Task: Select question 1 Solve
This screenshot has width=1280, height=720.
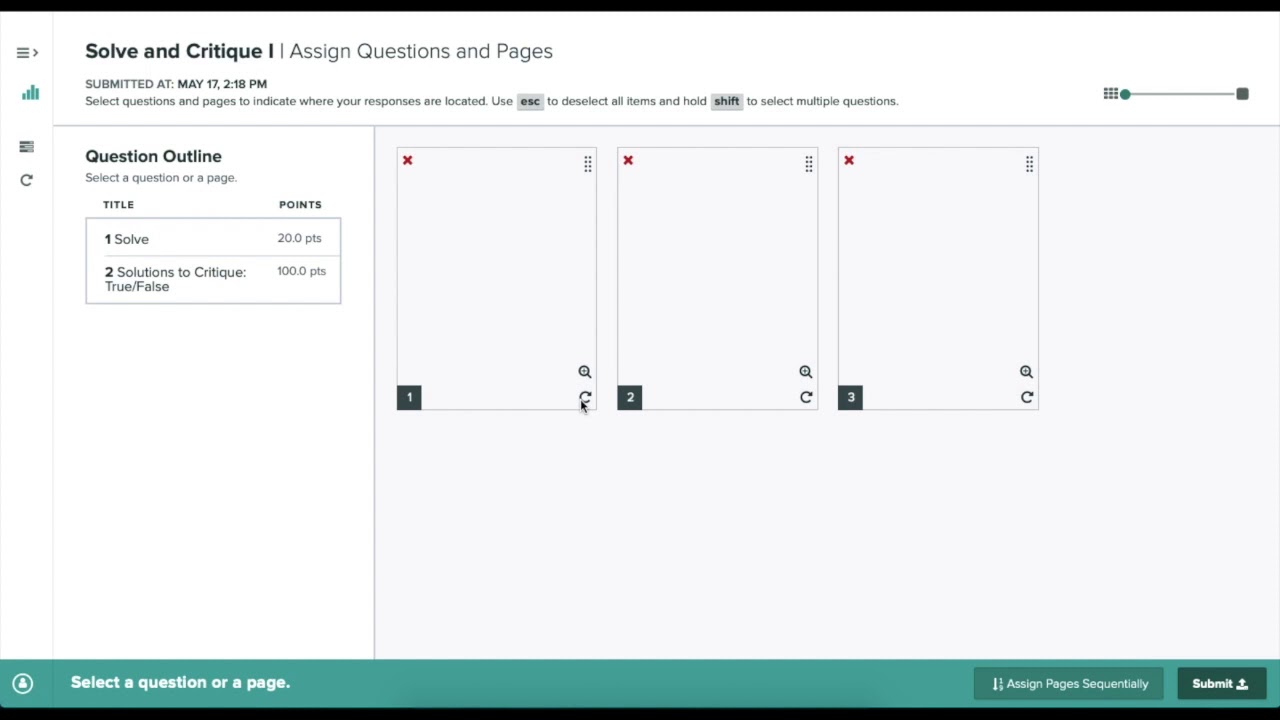Action: pos(213,239)
